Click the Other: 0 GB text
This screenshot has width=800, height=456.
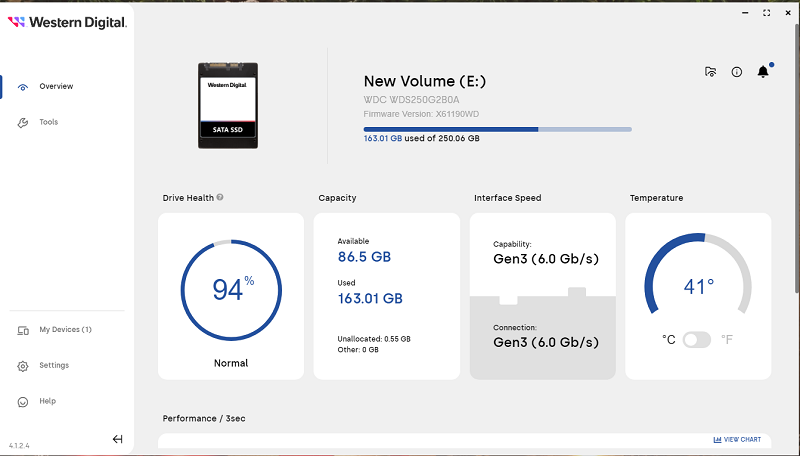[x=358, y=350]
